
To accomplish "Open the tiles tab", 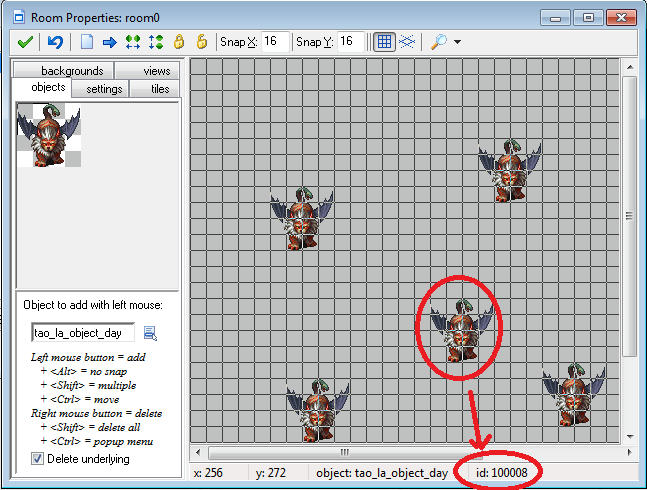I will click(155, 89).
